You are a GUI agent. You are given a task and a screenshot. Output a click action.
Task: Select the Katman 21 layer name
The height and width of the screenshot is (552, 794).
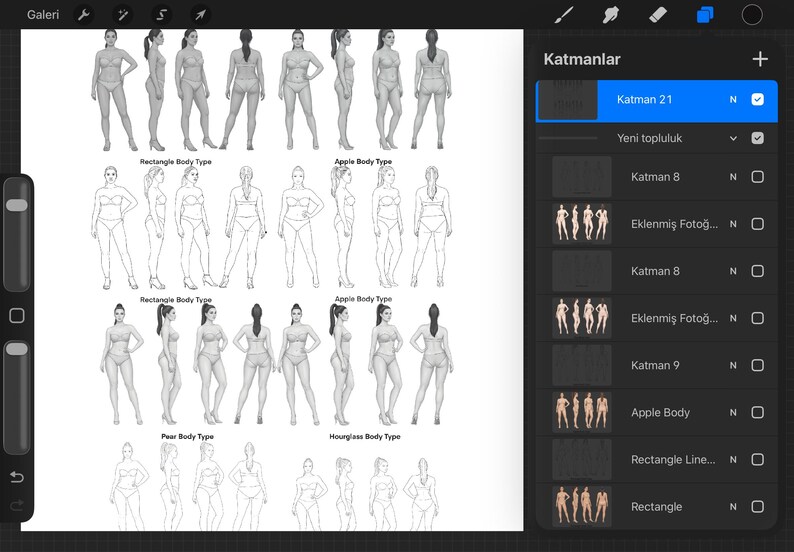644,99
